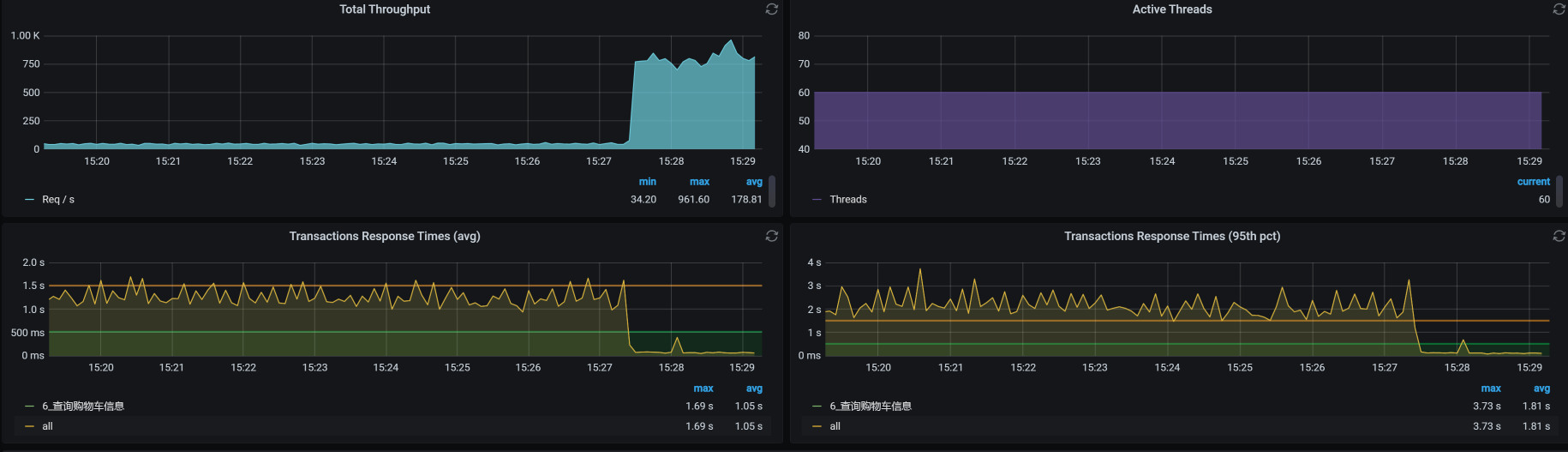Viewport: 1568px width, 452px height.
Task: Sort 95th pct legend by max column
Action: click(x=1490, y=389)
